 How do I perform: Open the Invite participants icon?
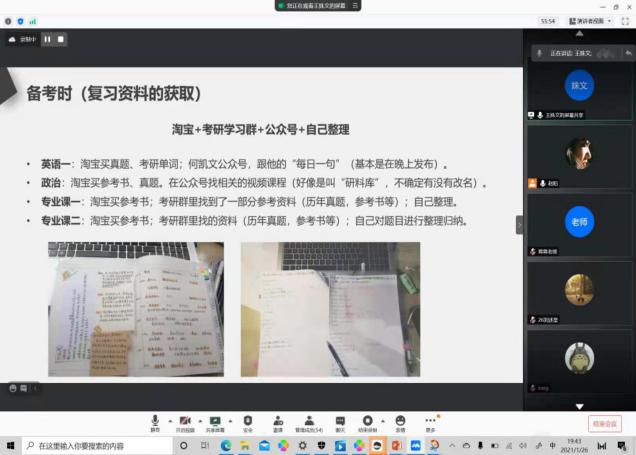(277, 422)
